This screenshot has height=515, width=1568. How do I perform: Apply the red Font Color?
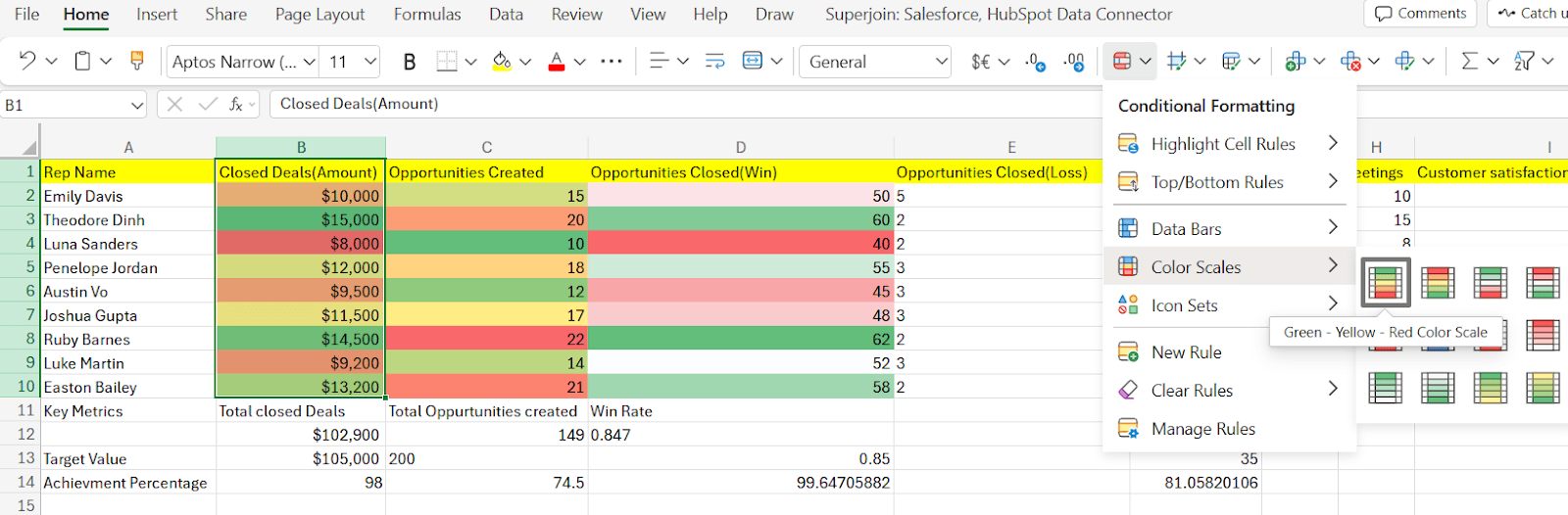click(557, 62)
